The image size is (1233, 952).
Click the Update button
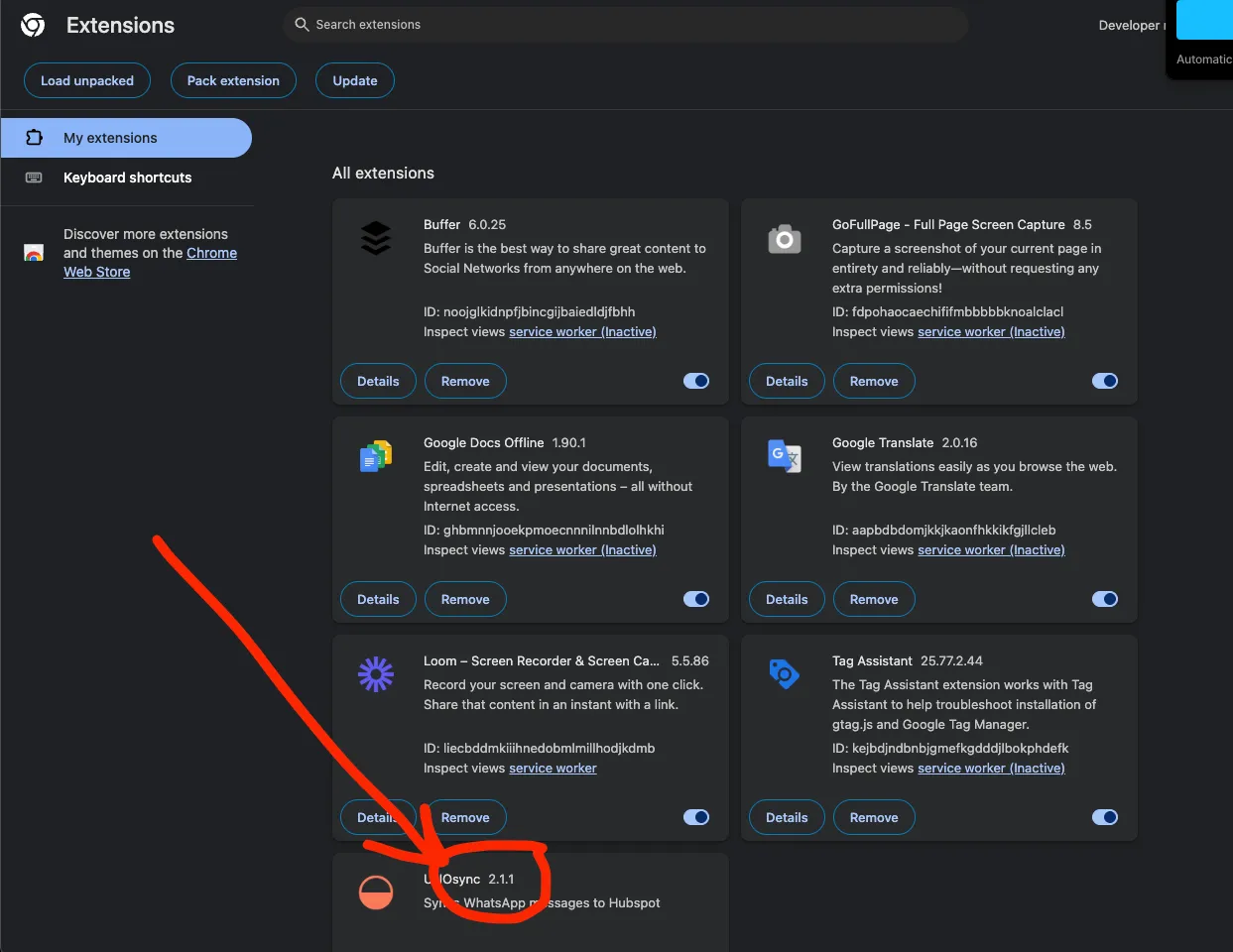[x=354, y=80]
